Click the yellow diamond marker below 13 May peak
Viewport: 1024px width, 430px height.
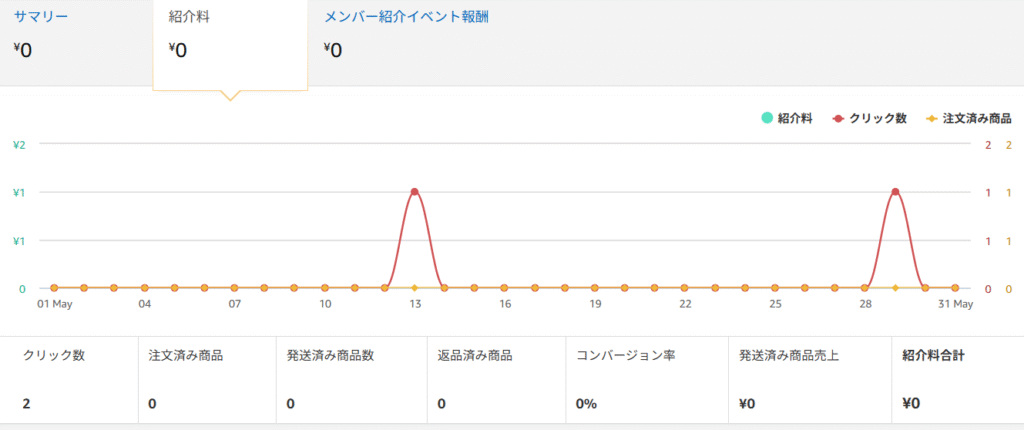414,288
